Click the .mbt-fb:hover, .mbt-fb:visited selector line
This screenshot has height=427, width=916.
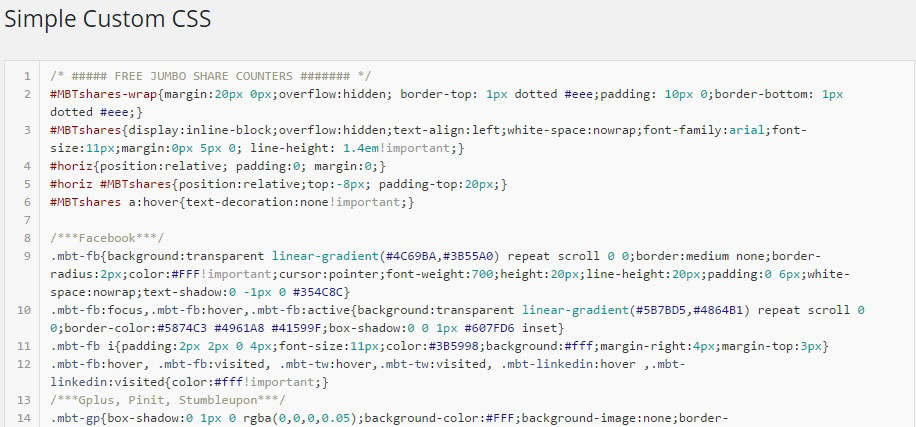click(367, 364)
